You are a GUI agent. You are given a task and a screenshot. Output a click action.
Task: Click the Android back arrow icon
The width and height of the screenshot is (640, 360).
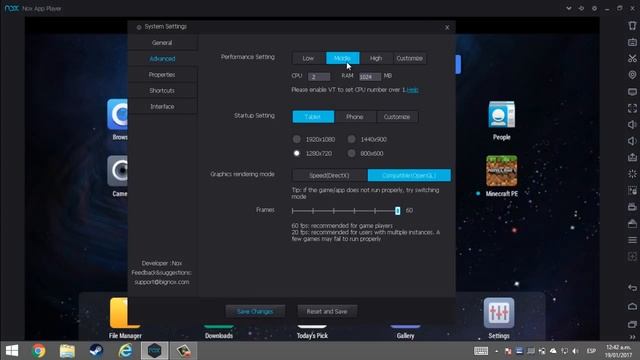[632, 288]
